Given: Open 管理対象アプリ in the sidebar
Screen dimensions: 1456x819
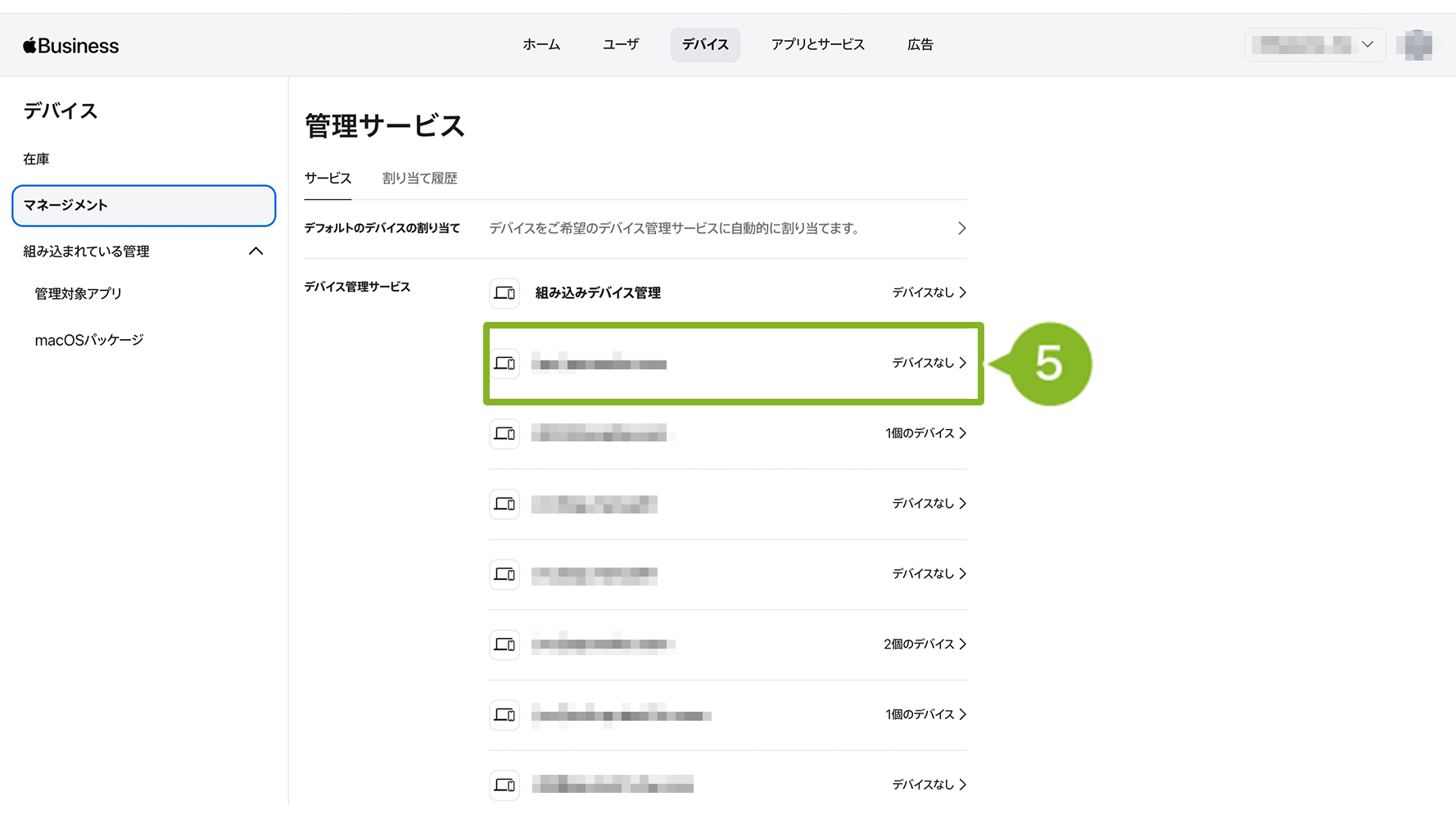Looking at the screenshot, I should click(x=78, y=294).
